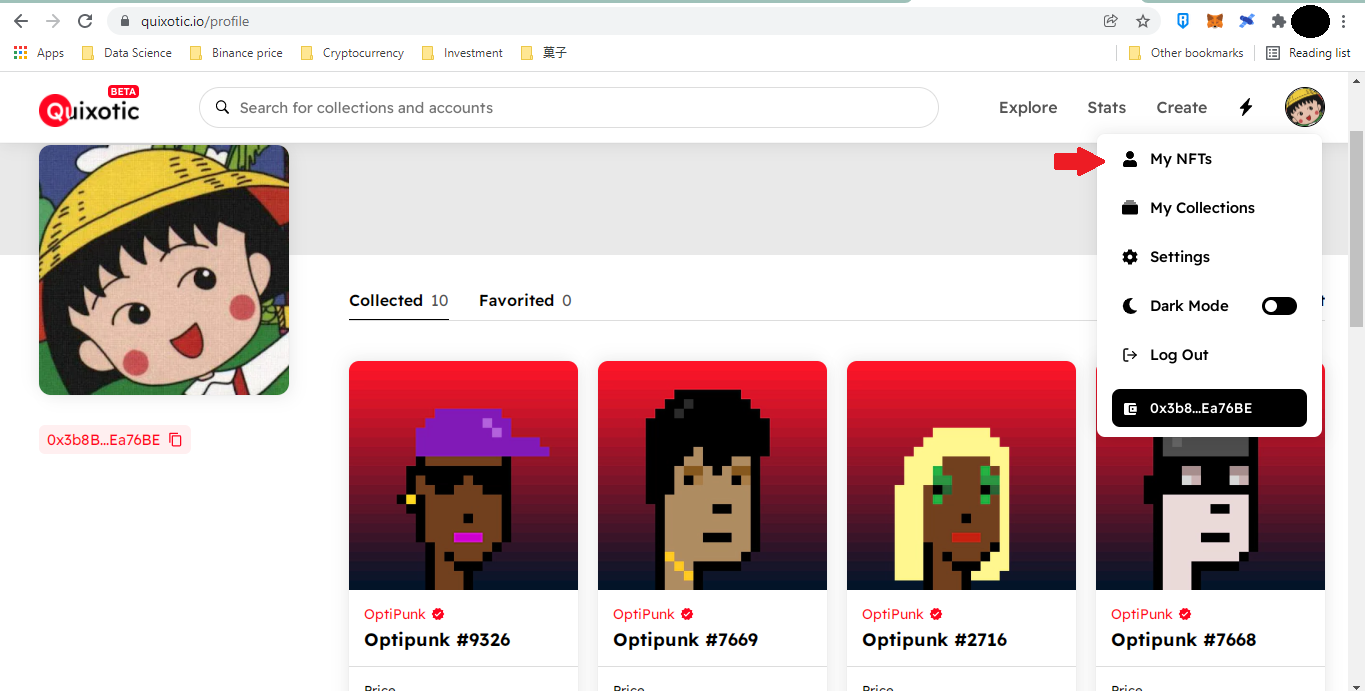Focus the collections and accounts search box
Screen dimensions: 1365x691
point(568,107)
